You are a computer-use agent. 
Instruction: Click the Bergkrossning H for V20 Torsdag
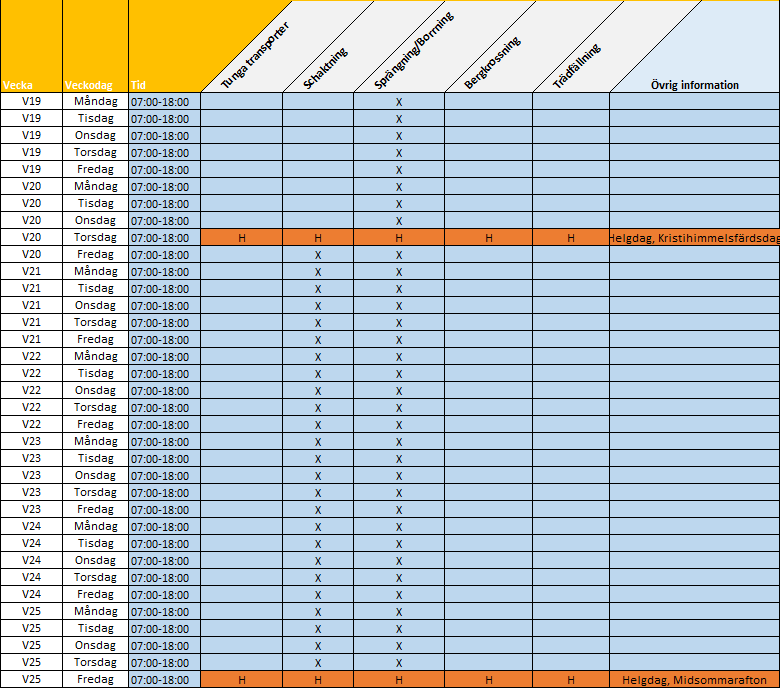point(488,238)
